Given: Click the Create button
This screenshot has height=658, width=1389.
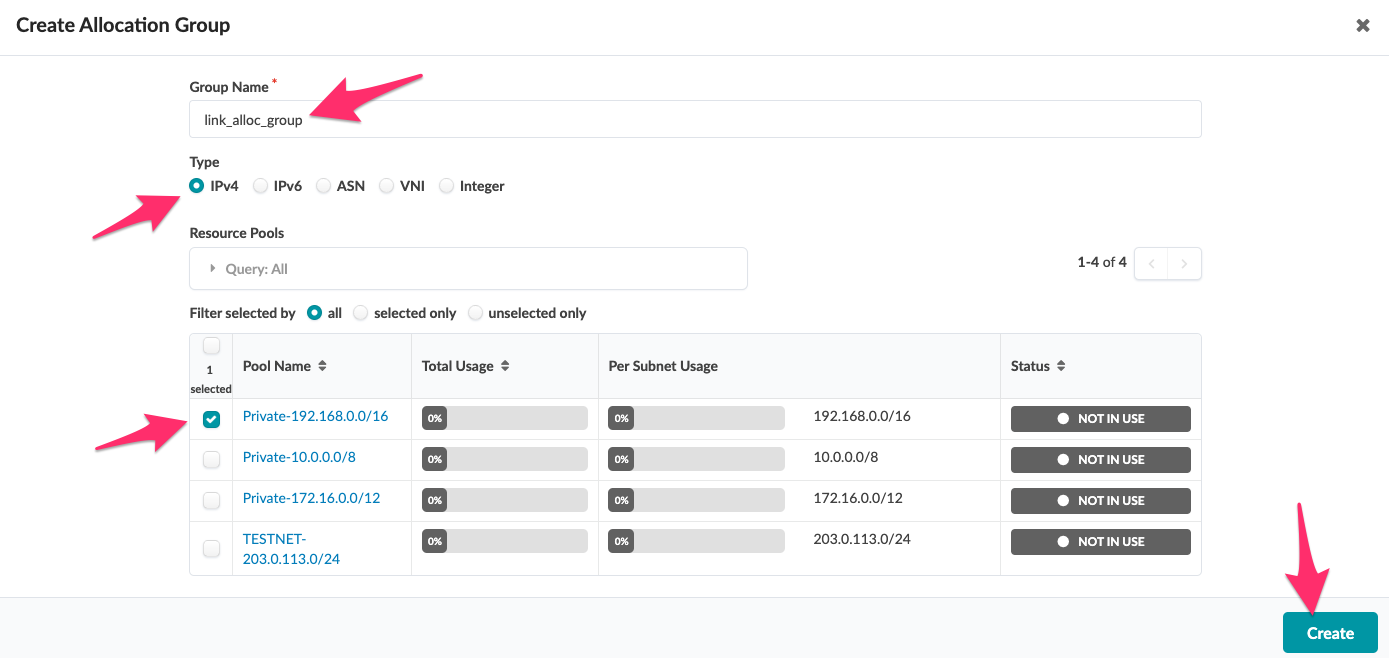Looking at the screenshot, I should click(1329, 633).
